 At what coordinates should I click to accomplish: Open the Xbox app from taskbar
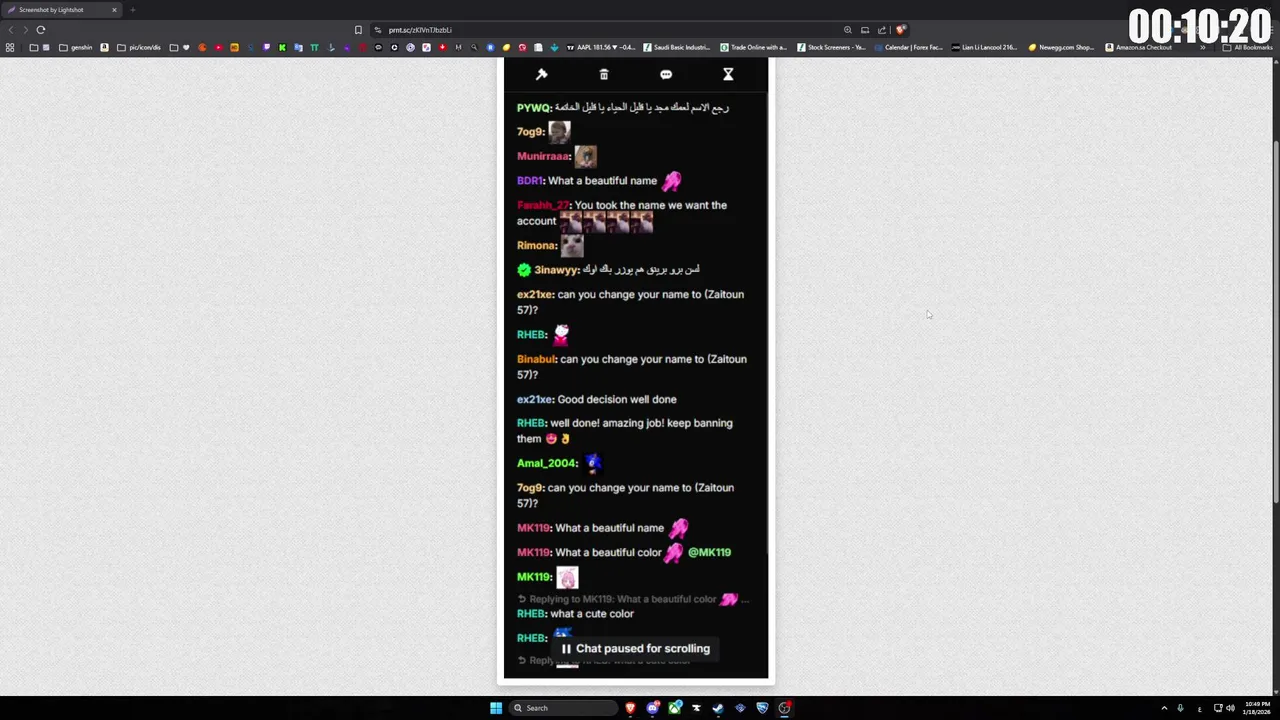coord(675,708)
